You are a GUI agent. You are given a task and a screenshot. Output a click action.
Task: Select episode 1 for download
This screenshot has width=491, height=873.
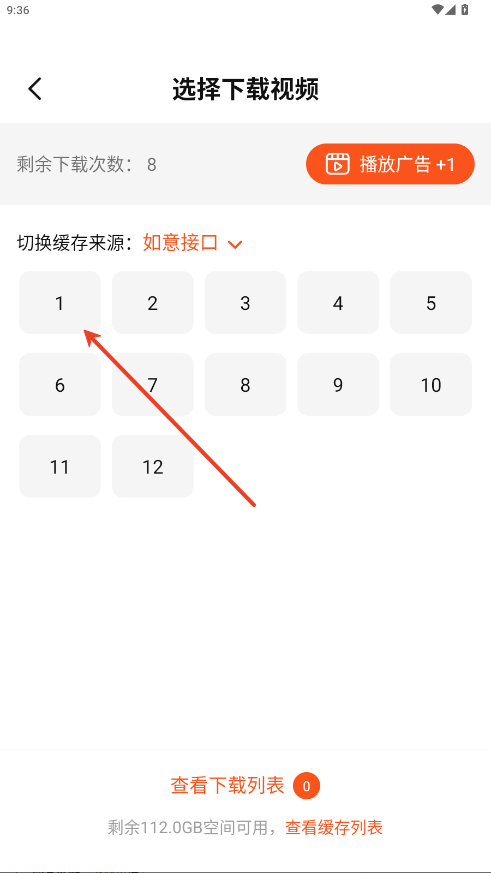[60, 303]
